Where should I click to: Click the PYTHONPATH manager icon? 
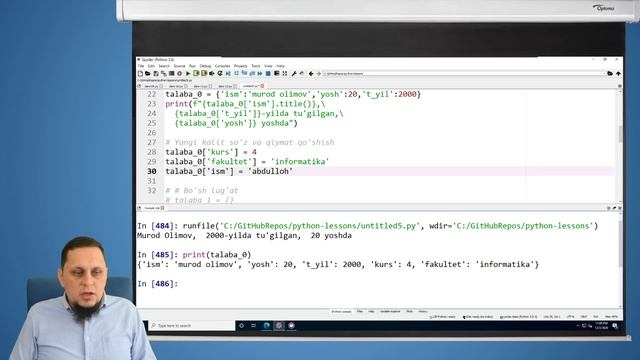tap(302, 73)
